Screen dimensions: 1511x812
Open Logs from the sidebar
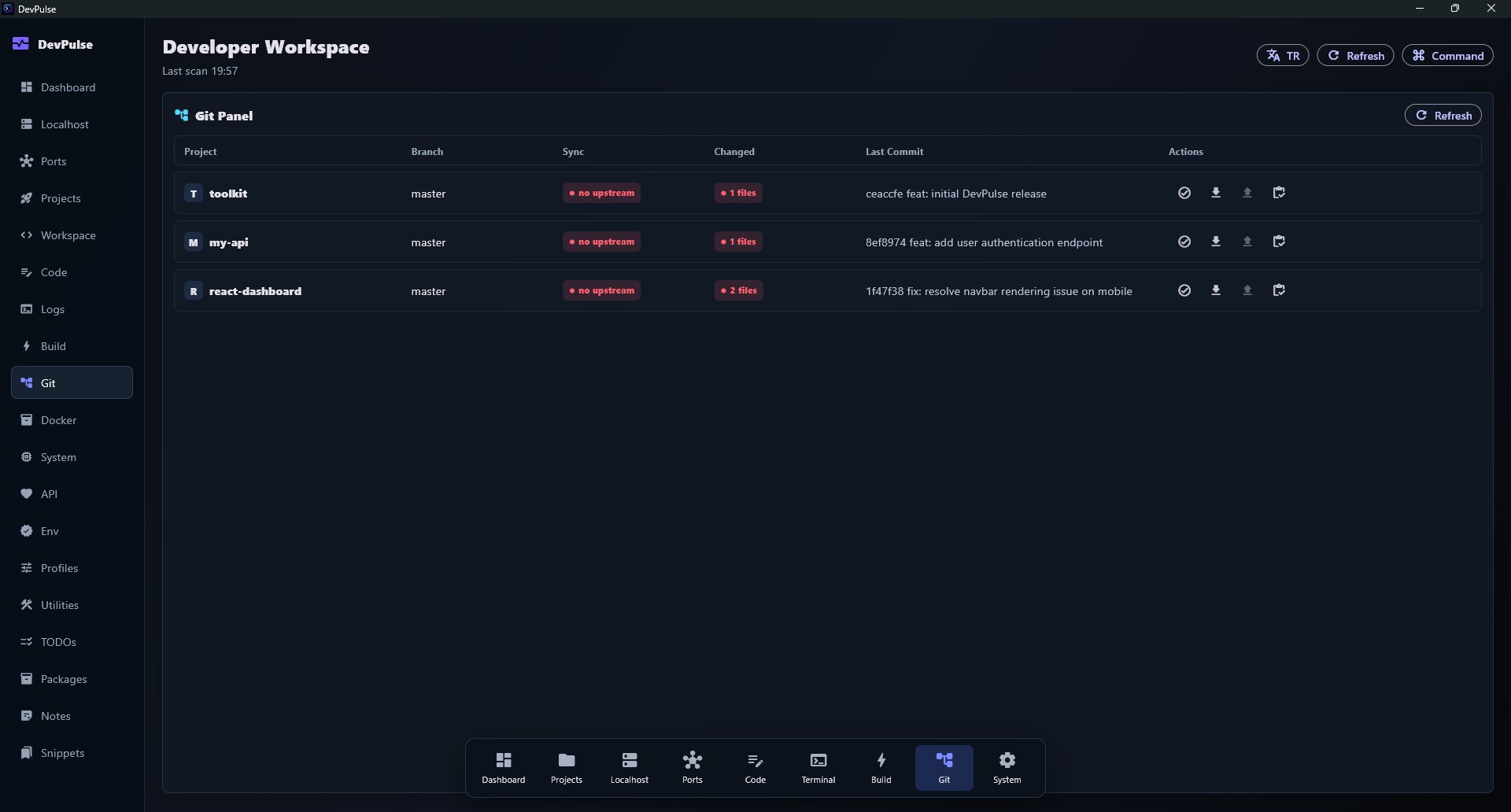[x=72, y=309]
